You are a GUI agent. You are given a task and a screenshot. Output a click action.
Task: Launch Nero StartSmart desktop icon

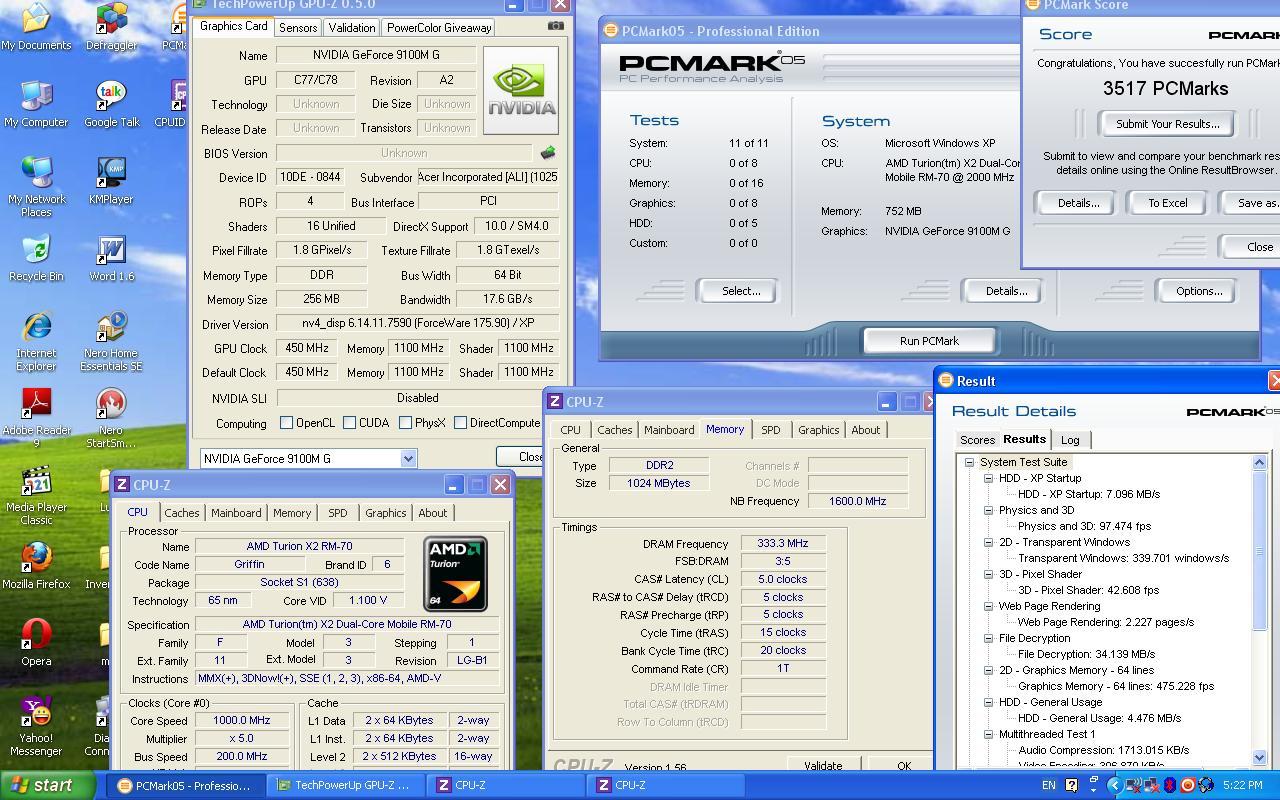pos(112,418)
